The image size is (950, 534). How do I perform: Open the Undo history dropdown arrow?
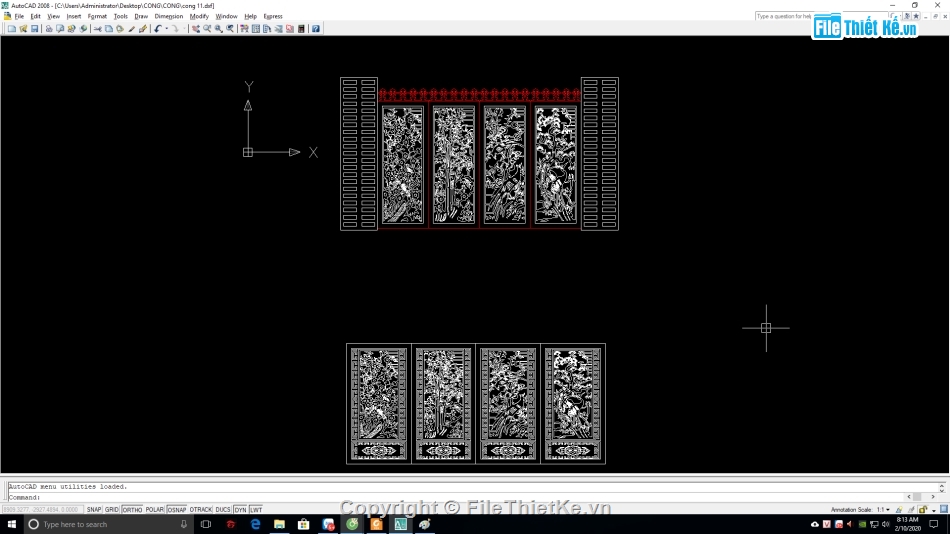pos(166,28)
